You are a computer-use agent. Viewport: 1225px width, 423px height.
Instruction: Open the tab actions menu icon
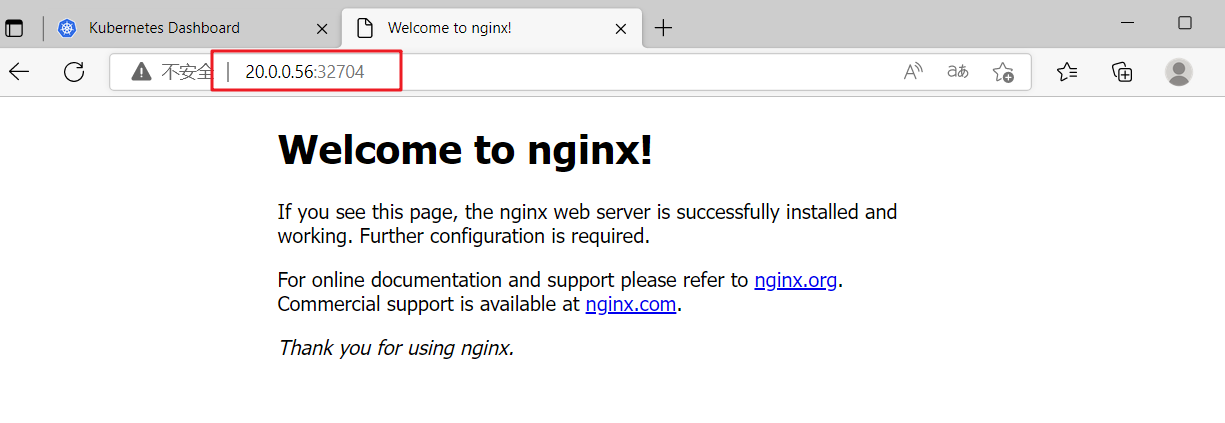pyautogui.click(x=14, y=28)
